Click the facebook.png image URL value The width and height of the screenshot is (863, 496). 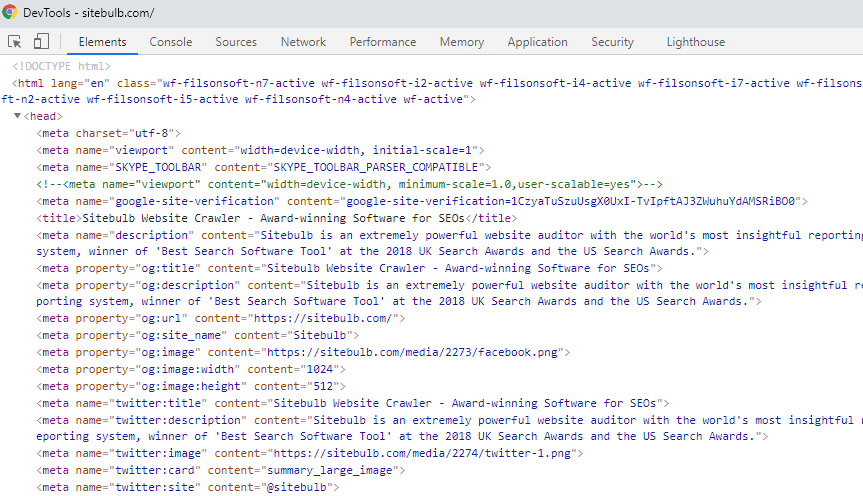click(412, 353)
